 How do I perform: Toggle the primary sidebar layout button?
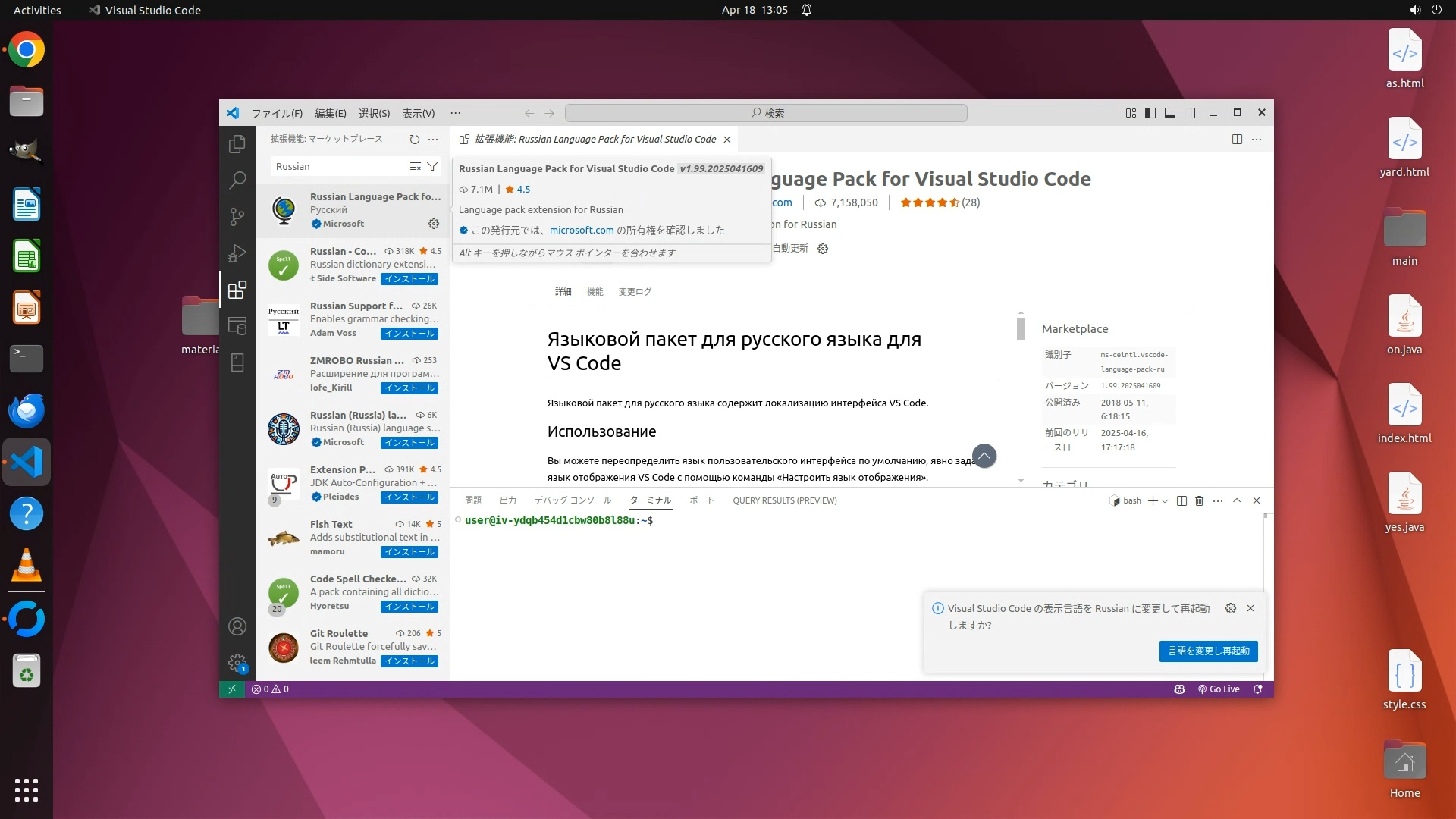1150,113
